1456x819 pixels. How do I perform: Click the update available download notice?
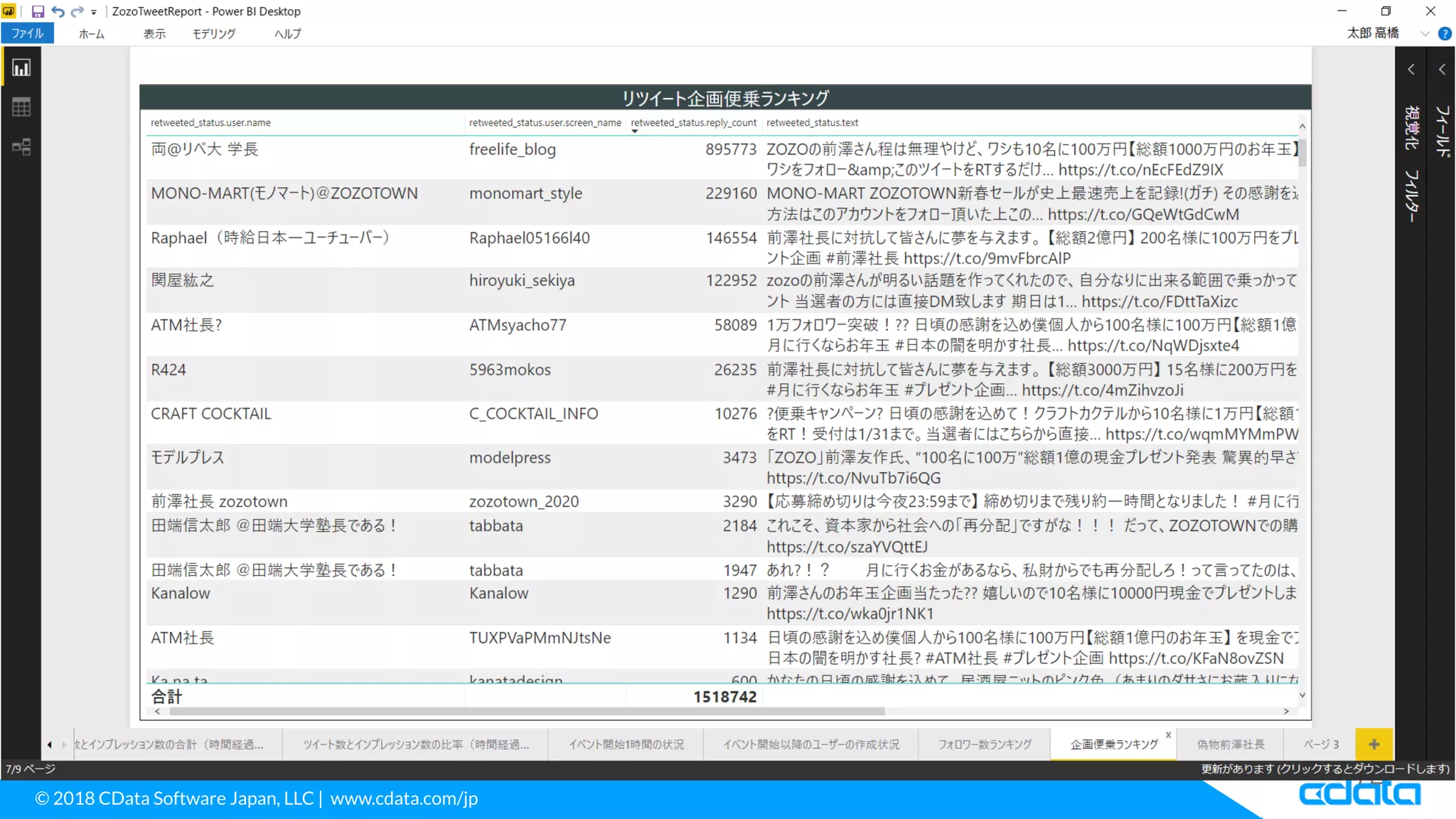point(1325,769)
